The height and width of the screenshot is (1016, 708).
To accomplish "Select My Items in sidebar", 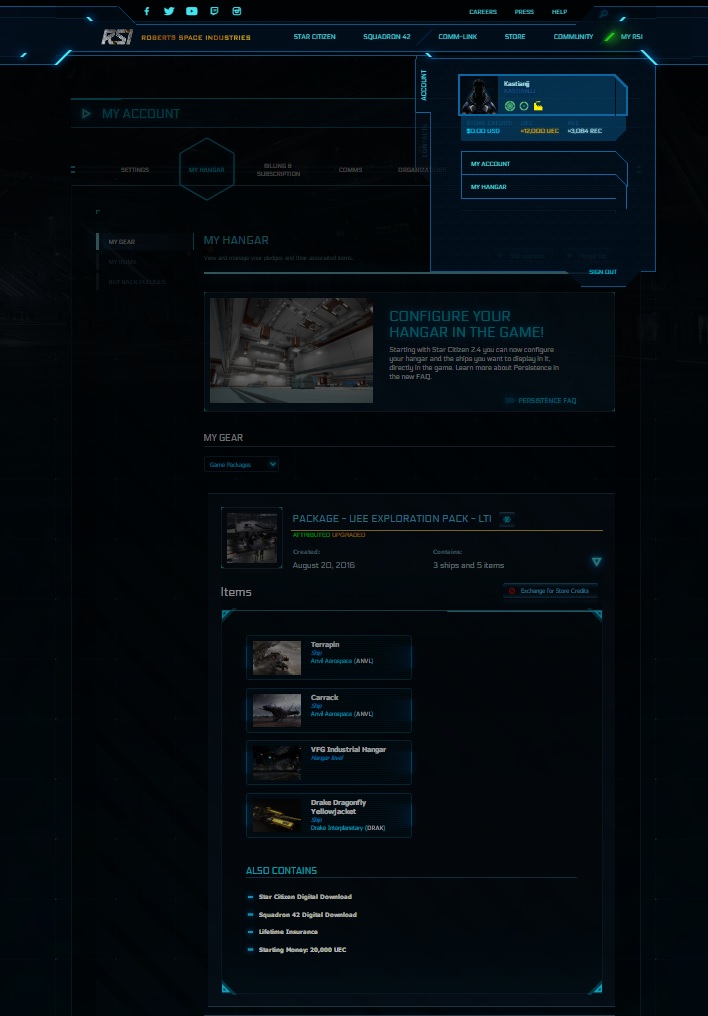I will click(122, 262).
